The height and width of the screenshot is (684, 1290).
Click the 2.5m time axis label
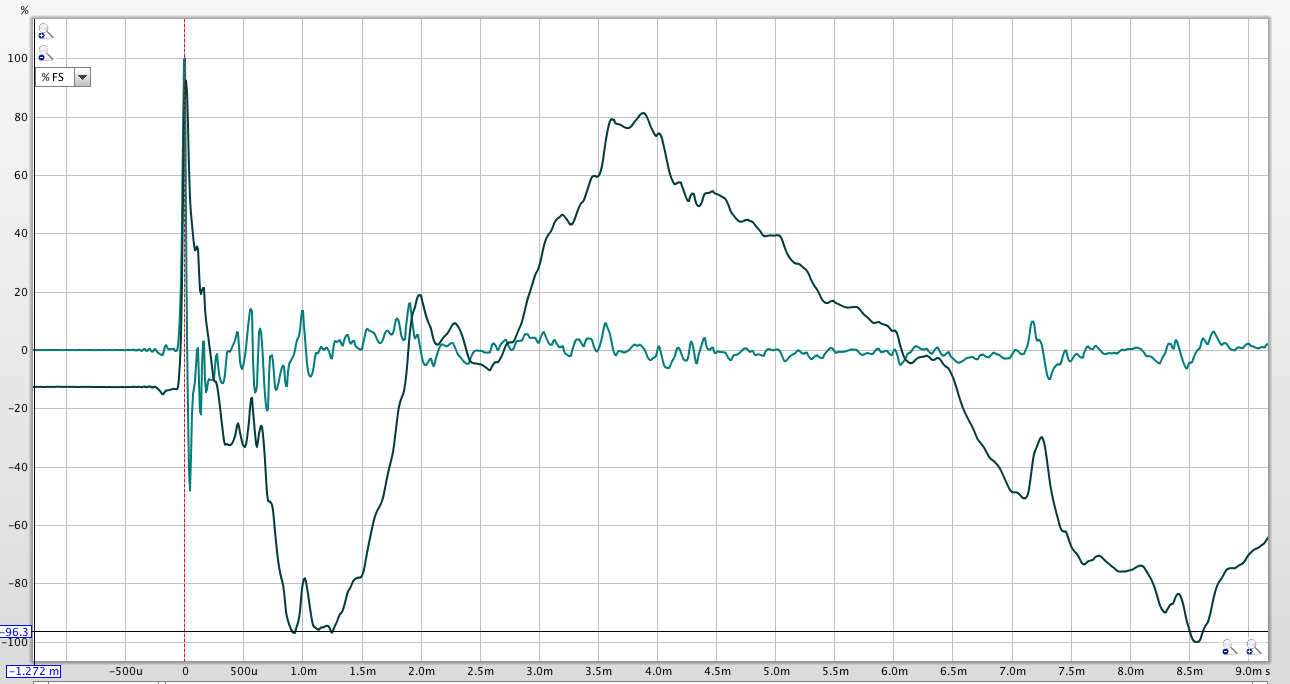(480, 671)
